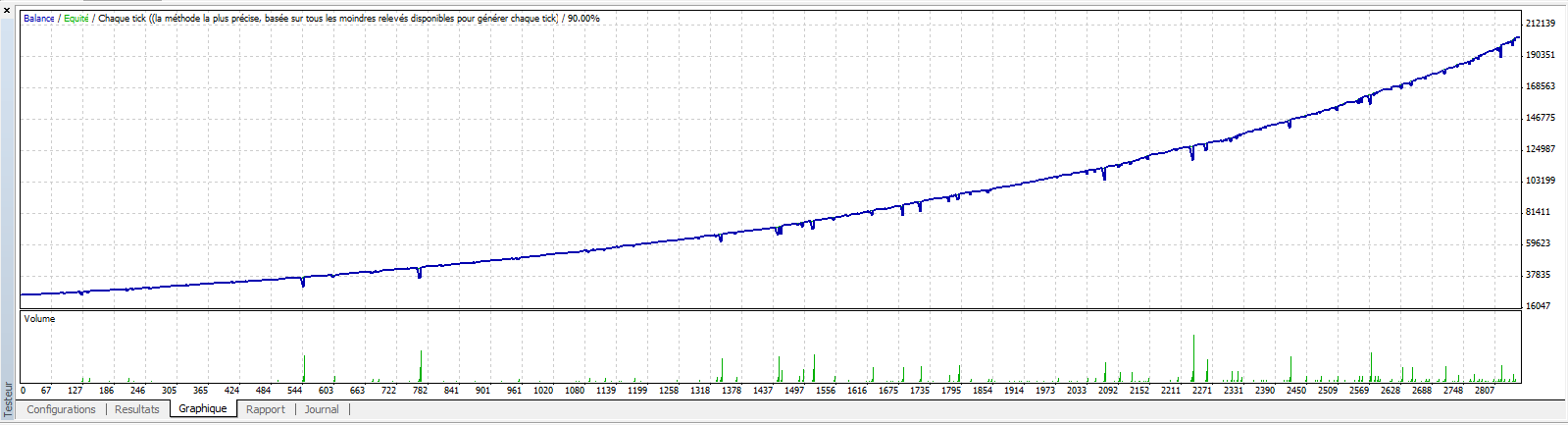The image size is (1568, 425).
Task: Click the 103199 value on the vertical axis
Action: (1541, 181)
